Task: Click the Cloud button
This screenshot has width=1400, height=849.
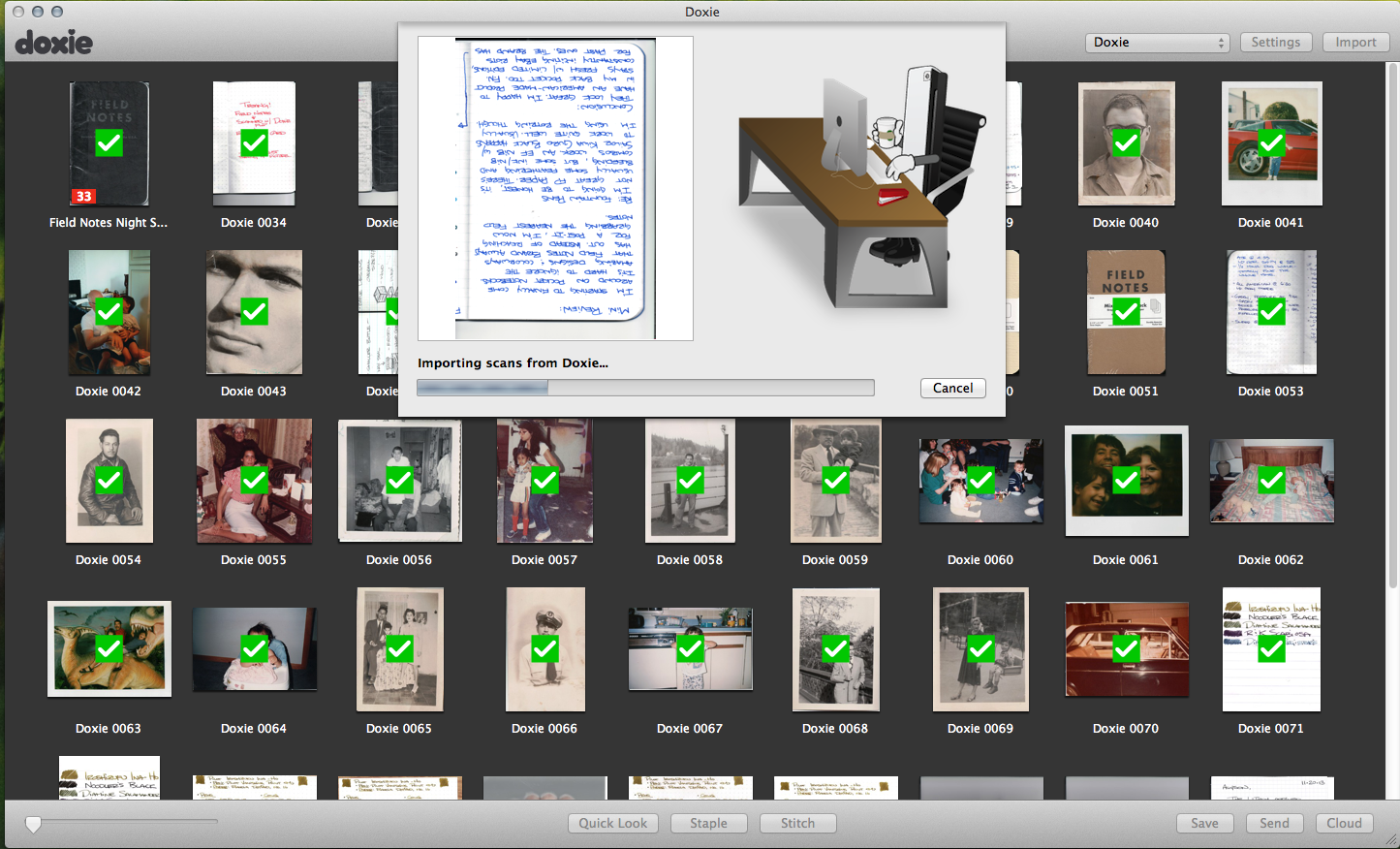Action: [x=1344, y=823]
